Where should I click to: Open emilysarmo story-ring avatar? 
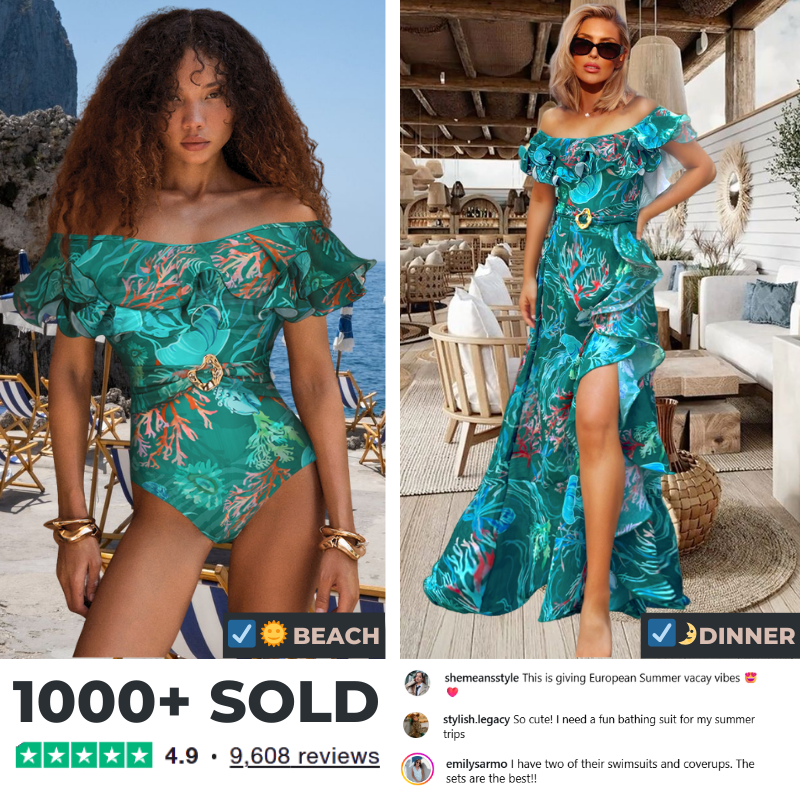pyautogui.click(x=417, y=769)
